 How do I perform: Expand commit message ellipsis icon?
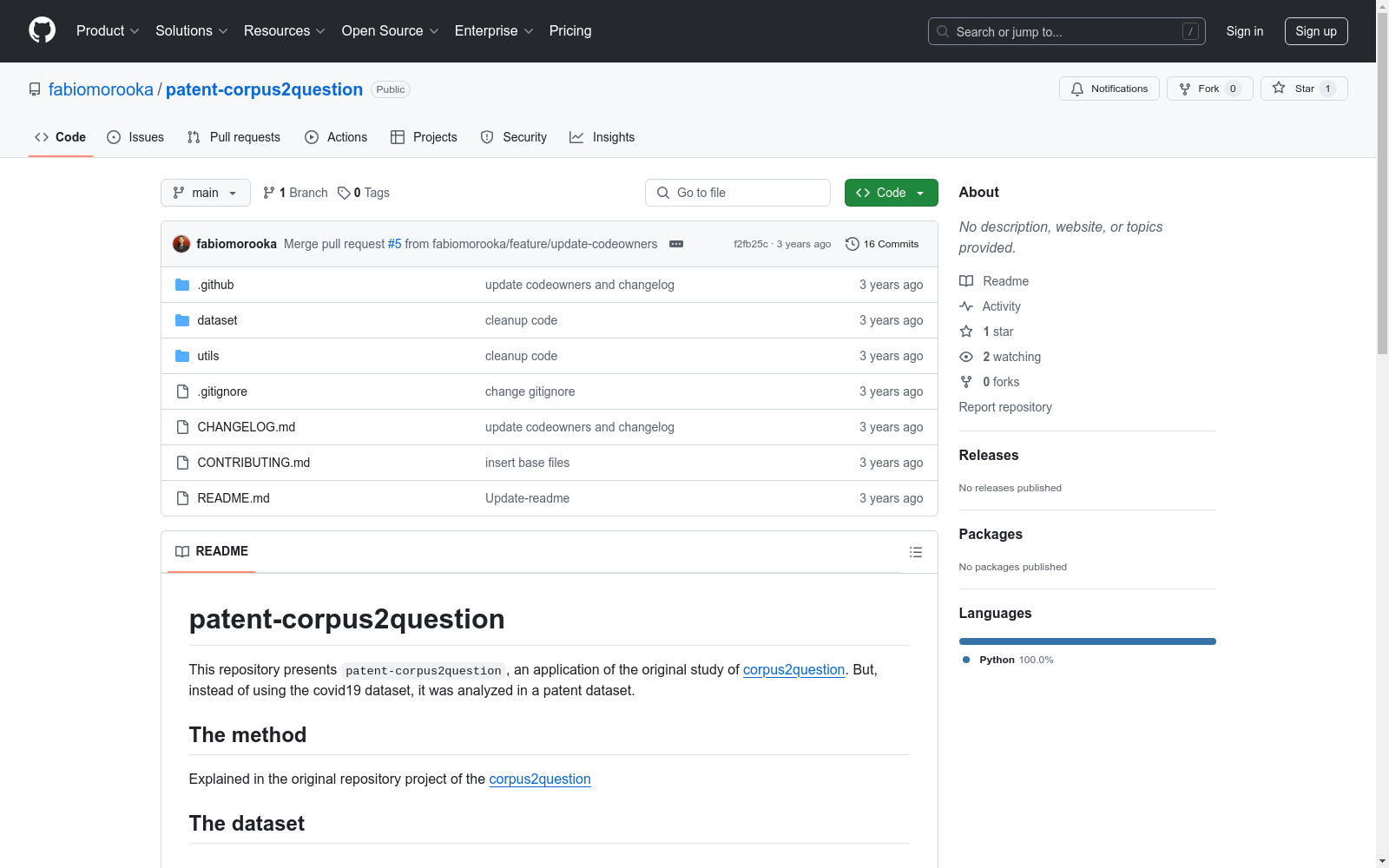[x=676, y=244]
